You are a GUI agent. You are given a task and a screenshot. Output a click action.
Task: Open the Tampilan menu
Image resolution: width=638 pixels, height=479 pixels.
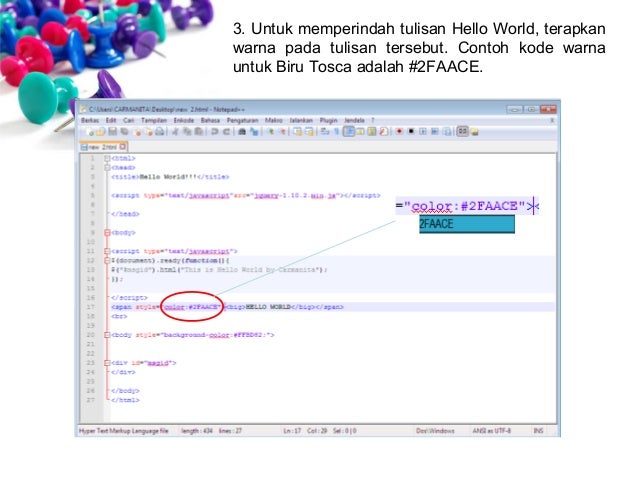154,120
